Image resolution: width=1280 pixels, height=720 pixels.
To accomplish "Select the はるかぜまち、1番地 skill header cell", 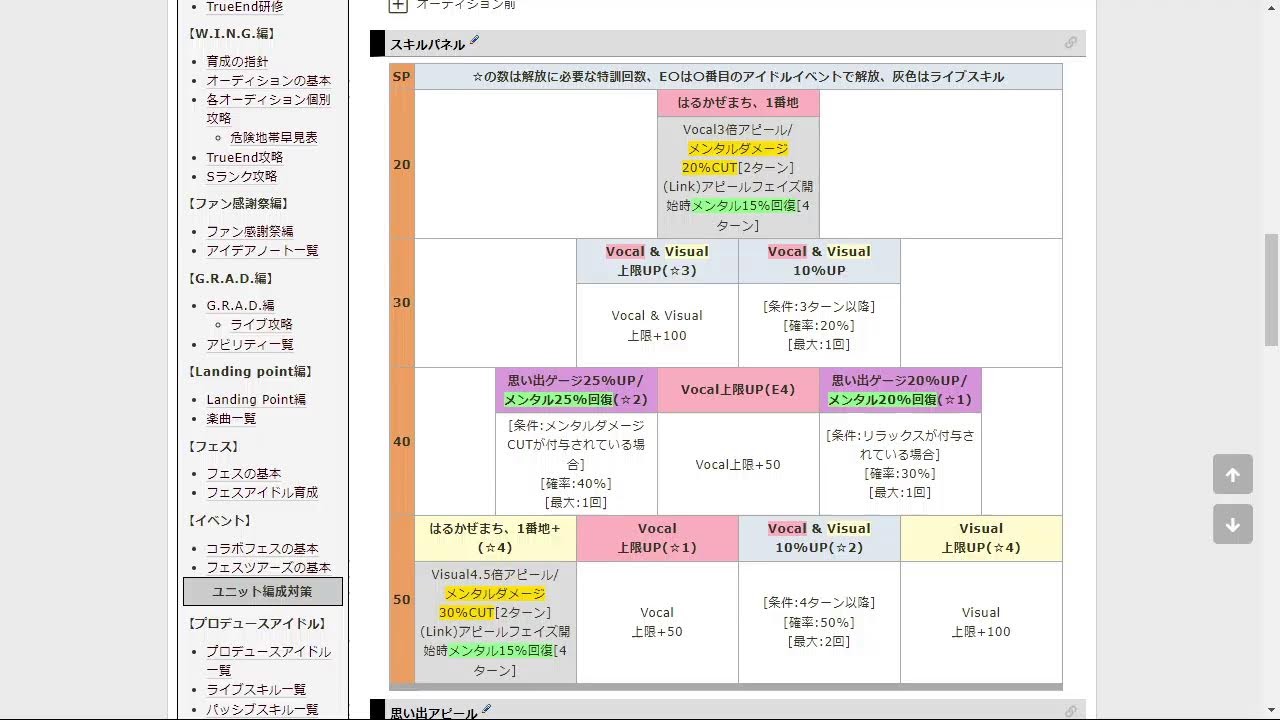I will pyautogui.click(x=738, y=103).
